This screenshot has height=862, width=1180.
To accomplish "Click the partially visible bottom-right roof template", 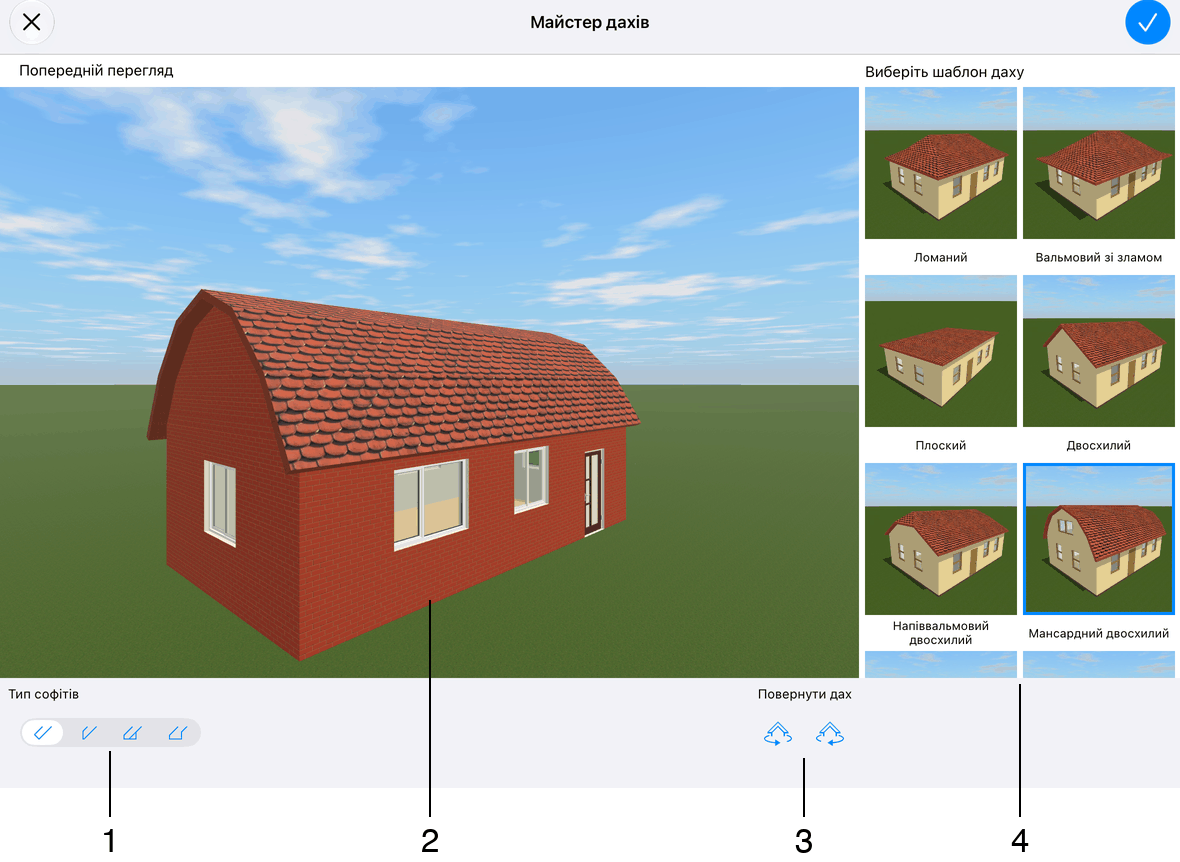I will pyautogui.click(x=1099, y=665).
